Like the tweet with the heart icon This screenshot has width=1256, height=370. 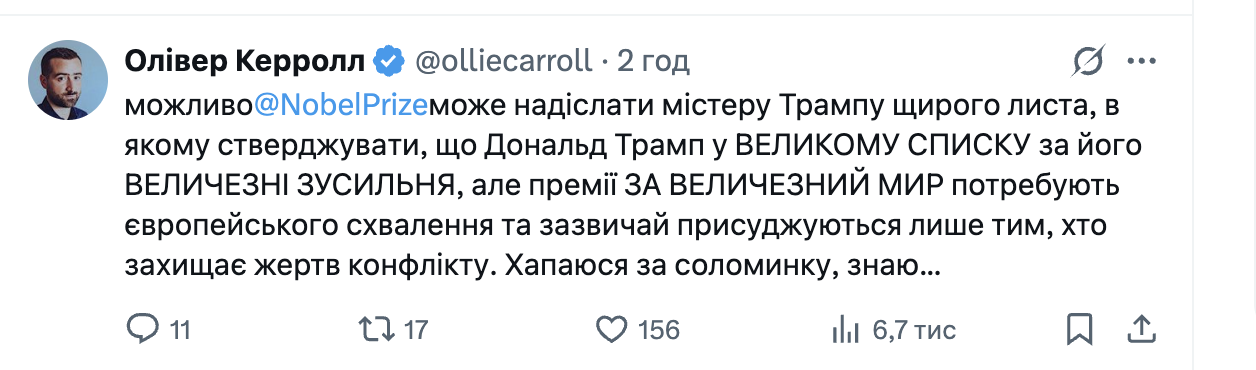pyautogui.click(x=611, y=329)
